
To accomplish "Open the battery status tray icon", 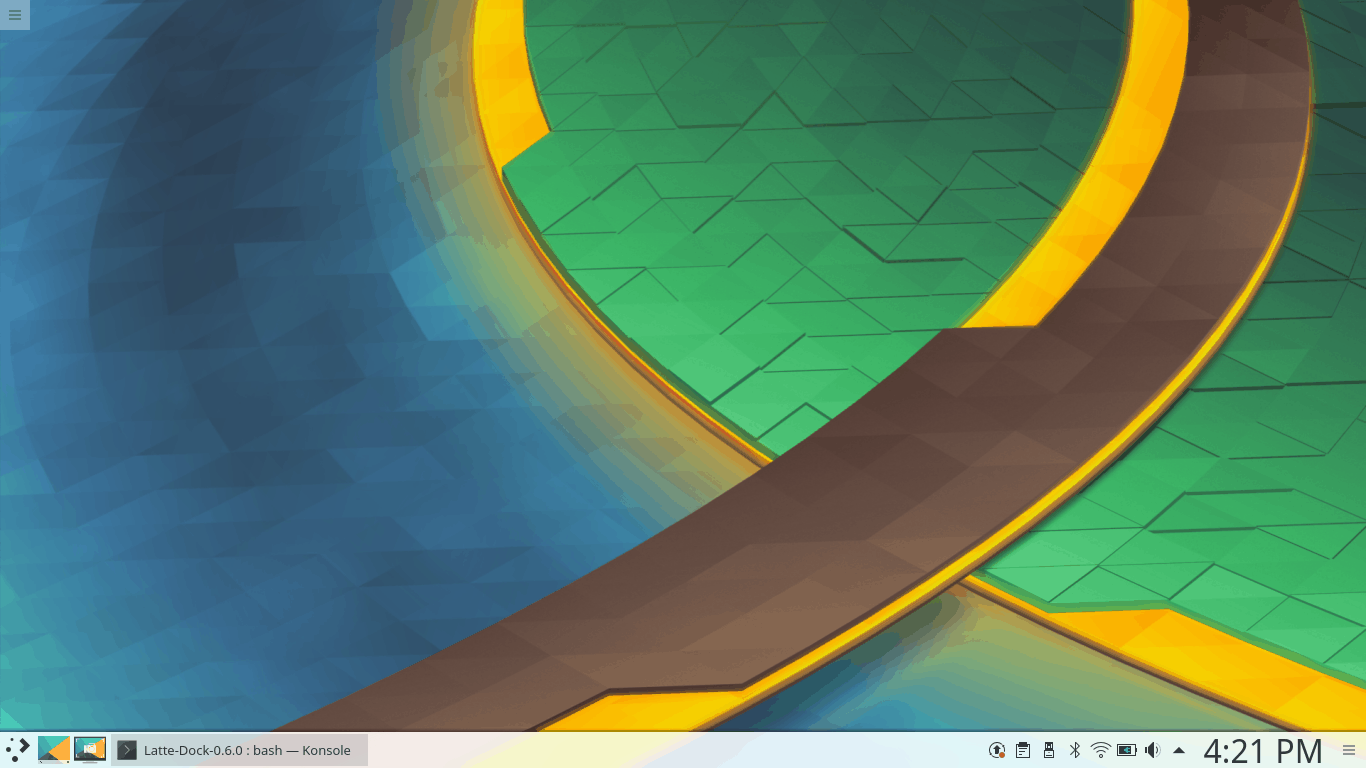I will pos(1127,750).
